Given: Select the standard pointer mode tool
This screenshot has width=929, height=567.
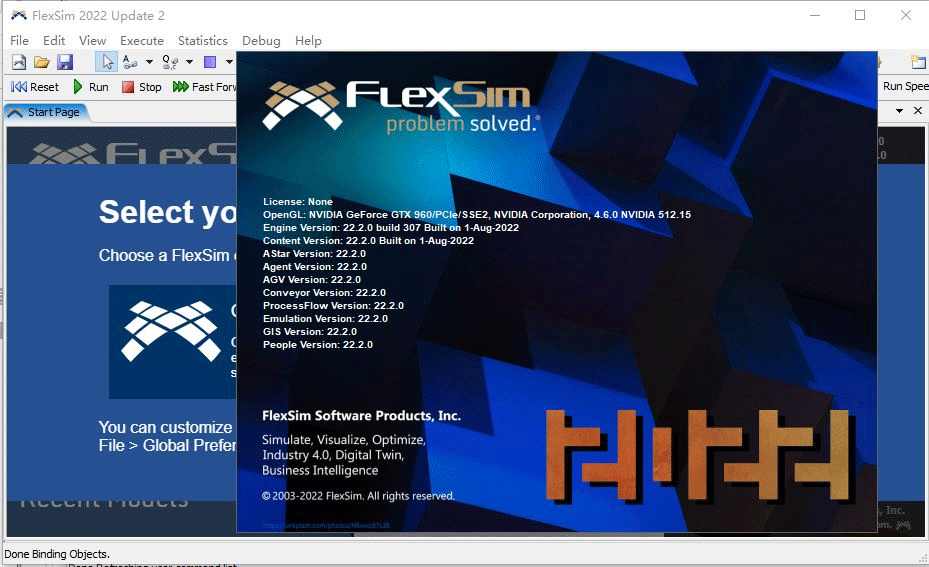Looking at the screenshot, I should pyautogui.click(x=107, y=62).
